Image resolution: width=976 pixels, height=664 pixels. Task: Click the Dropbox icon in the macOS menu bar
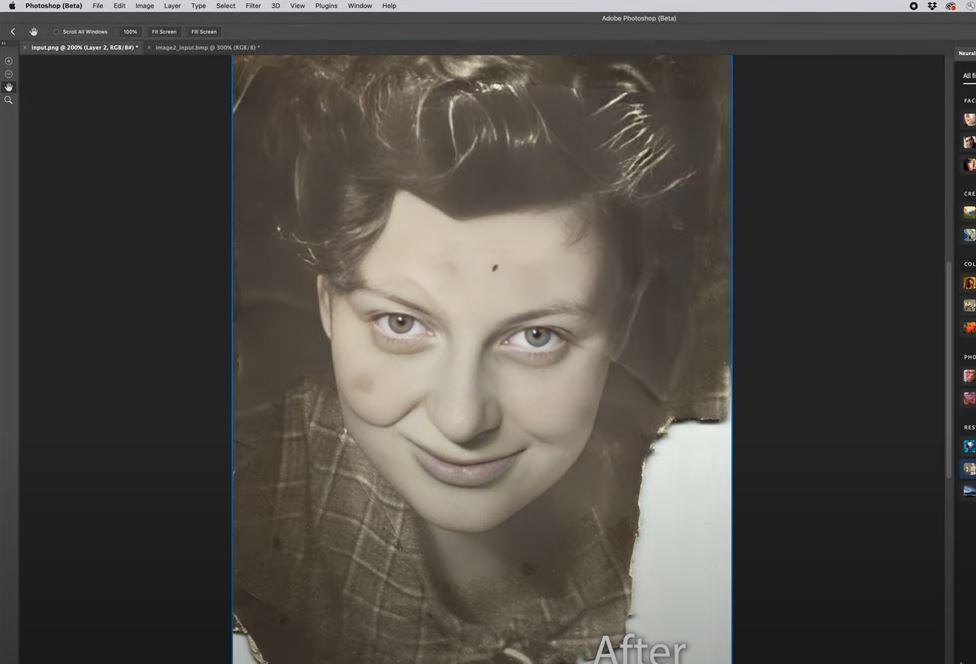pos(932,6)
